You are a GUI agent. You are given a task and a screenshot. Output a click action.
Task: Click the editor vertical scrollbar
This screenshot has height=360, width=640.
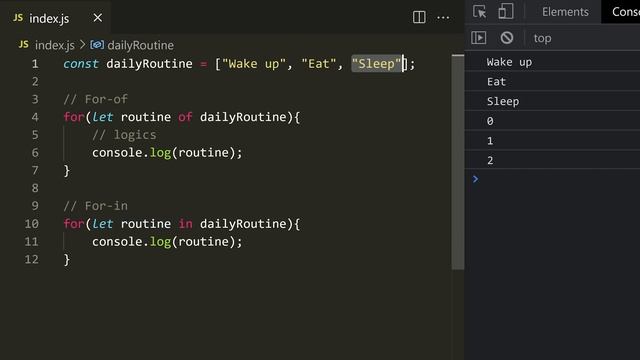pyautogui.click(x=458, y=162)
